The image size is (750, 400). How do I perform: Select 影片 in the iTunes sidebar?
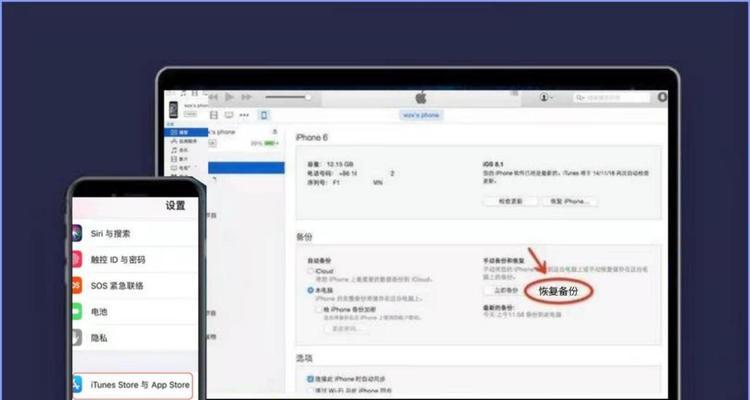click(187, 159)
